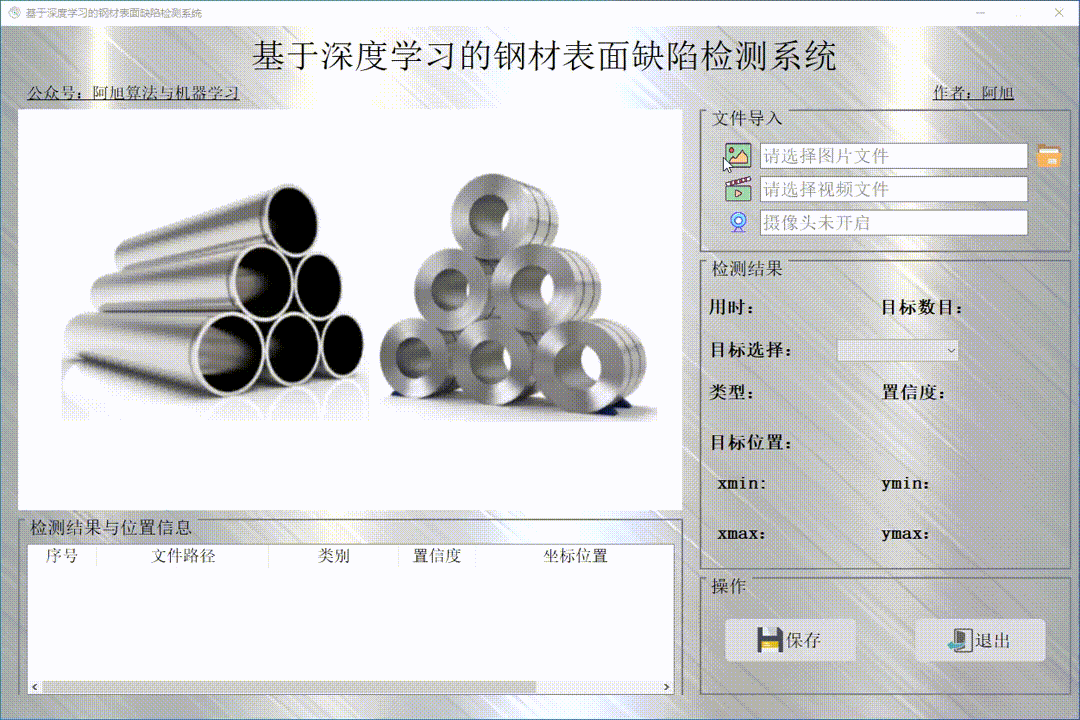Click the 摄像头未开启 text field
The height and width of the screenshot is (720, 1080).
893,223
